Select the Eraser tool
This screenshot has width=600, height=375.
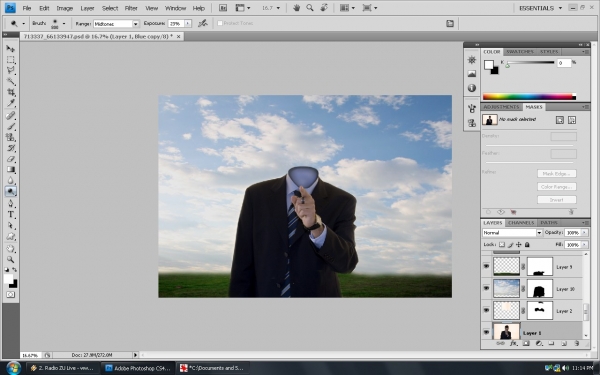(10, 159)
